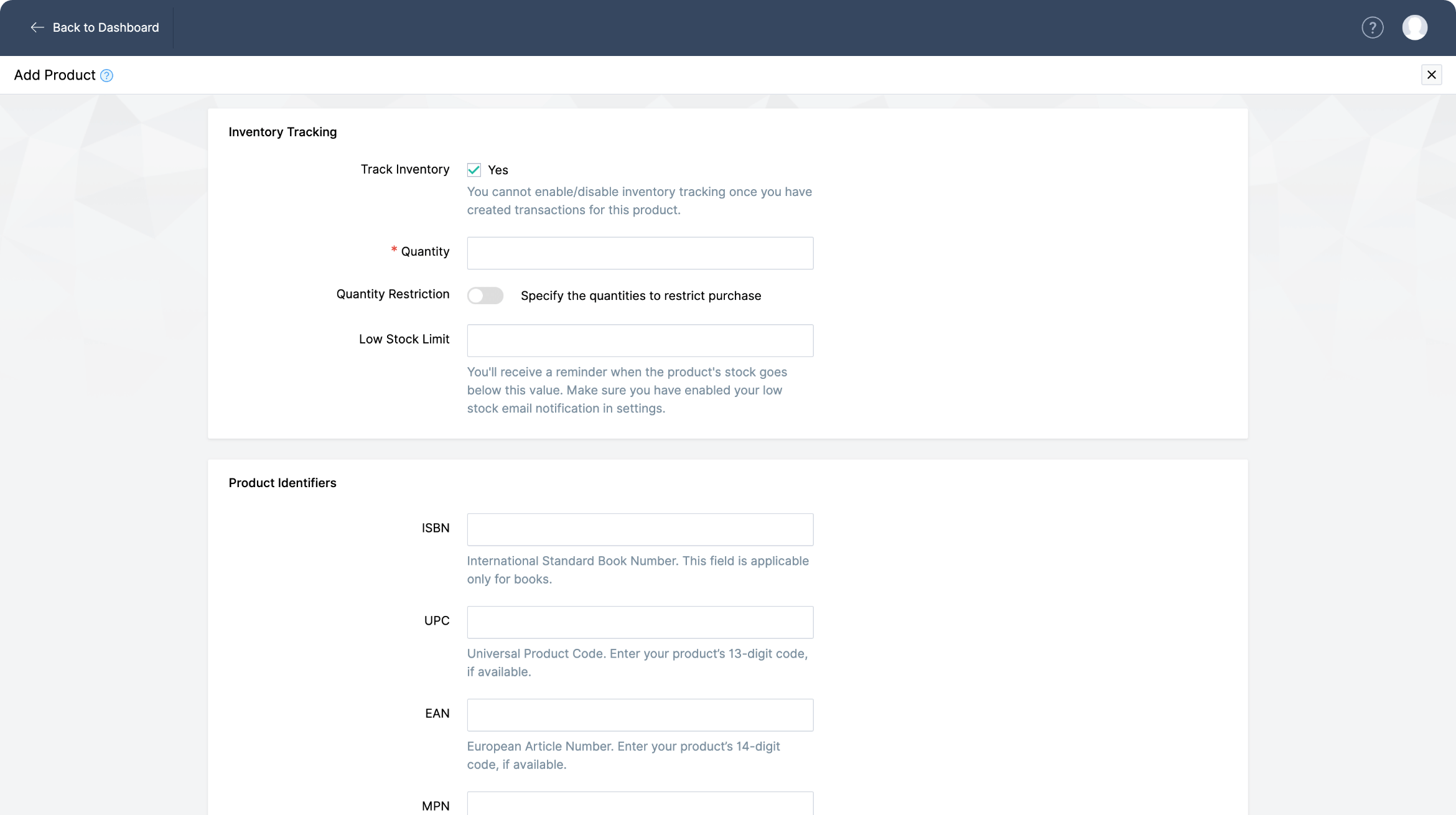This screenshot has height=815, width=1456.
Task: Focus the Low Stock Limit field
Action: (x=640, y=340)
